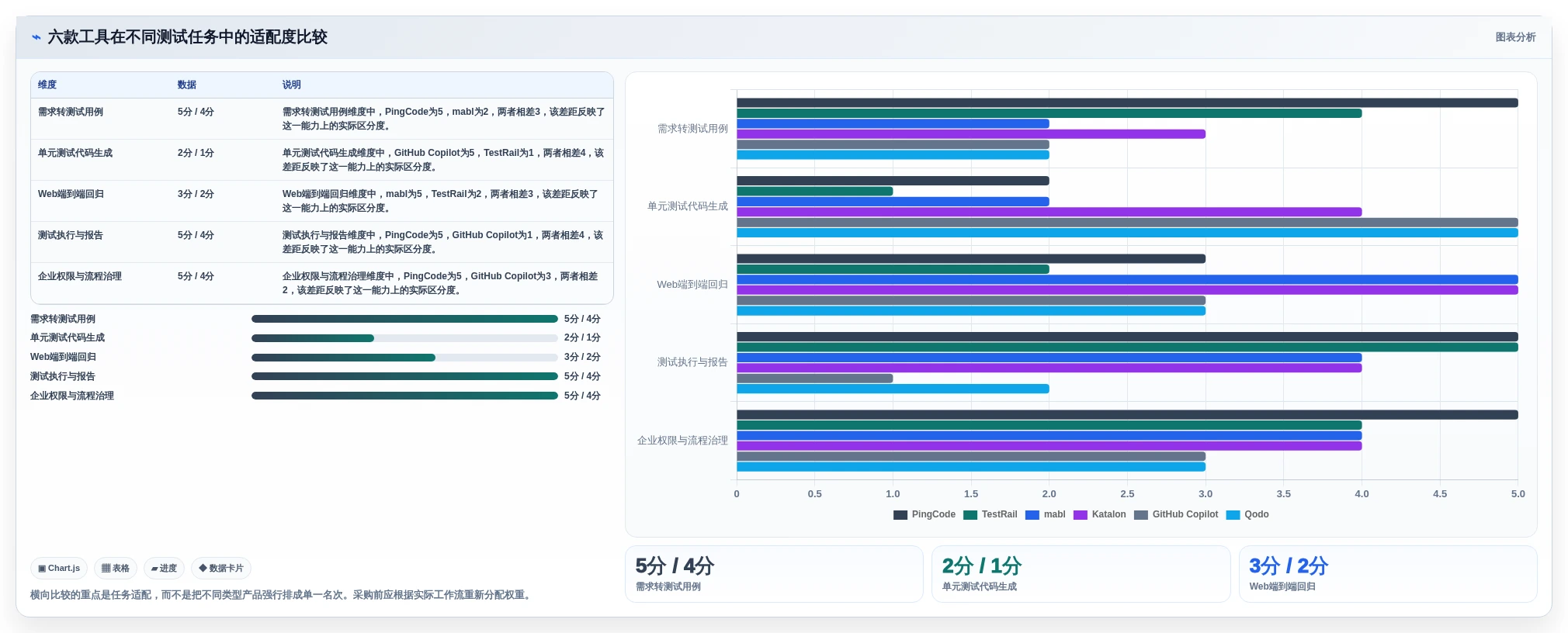The height and width of the screenshot is (633, 1568).
Task: Click the 企业权限与流程治理 progress bar
Action: tap(404, 396)
